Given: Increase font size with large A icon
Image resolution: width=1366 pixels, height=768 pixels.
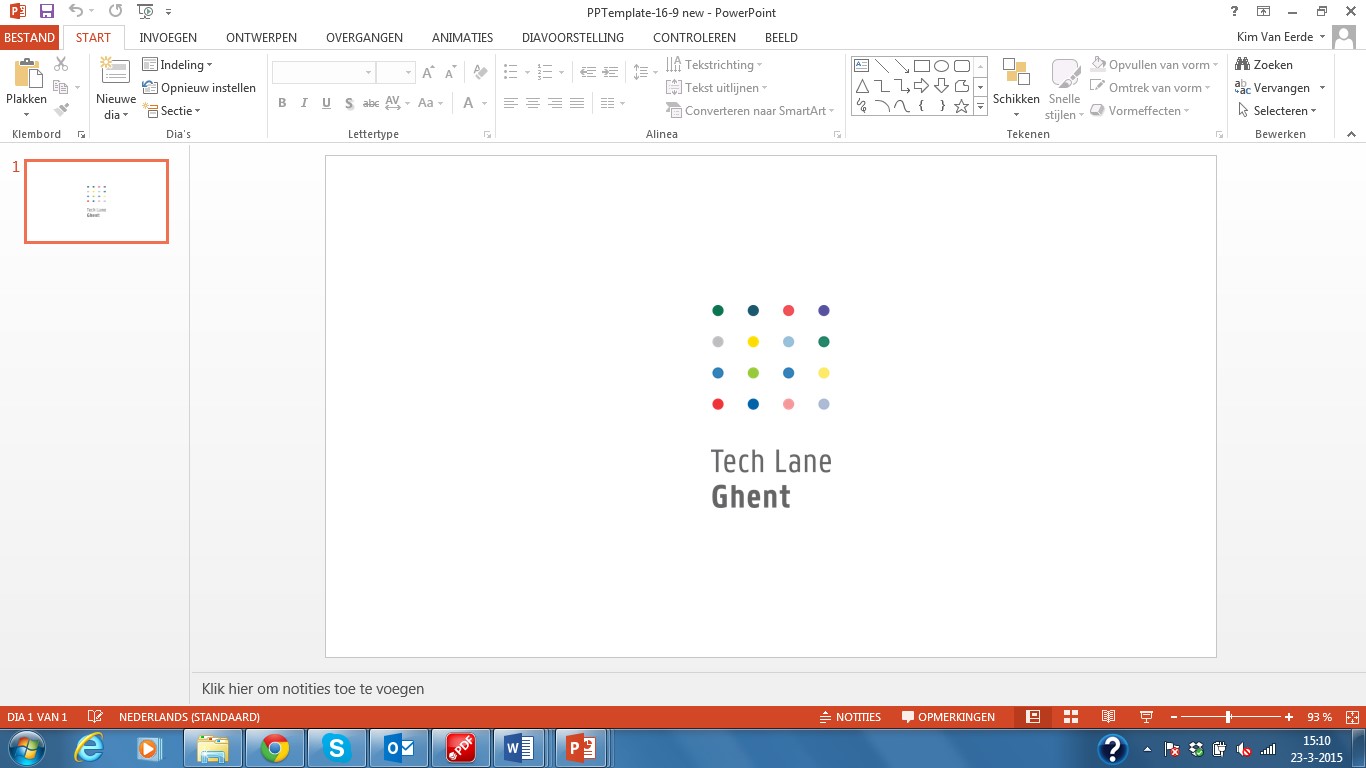Looking at the screenshot, I should [x=428, y=72].
